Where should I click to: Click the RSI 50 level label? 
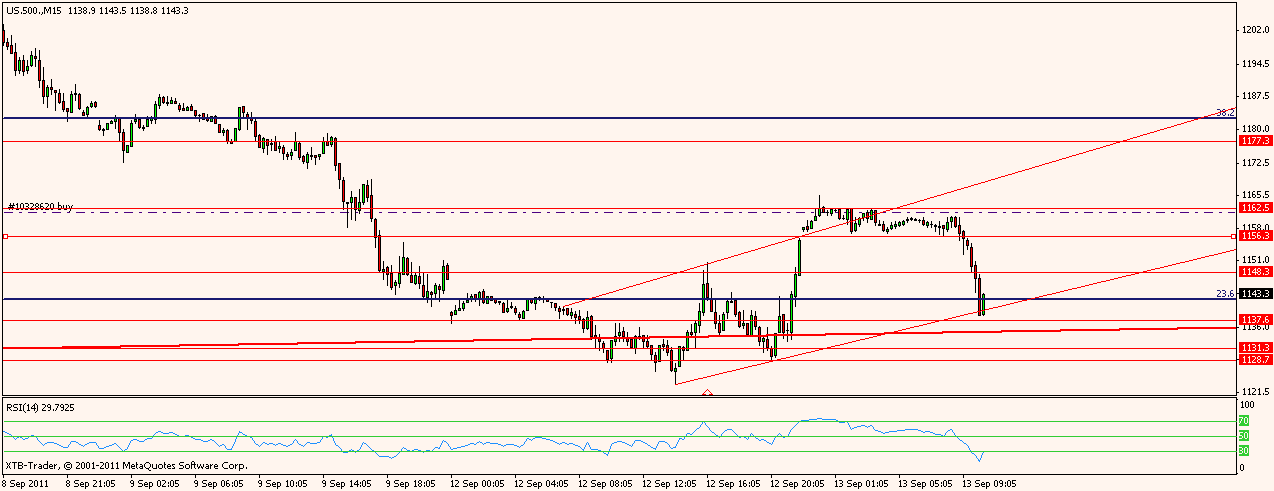point(1244,437)
